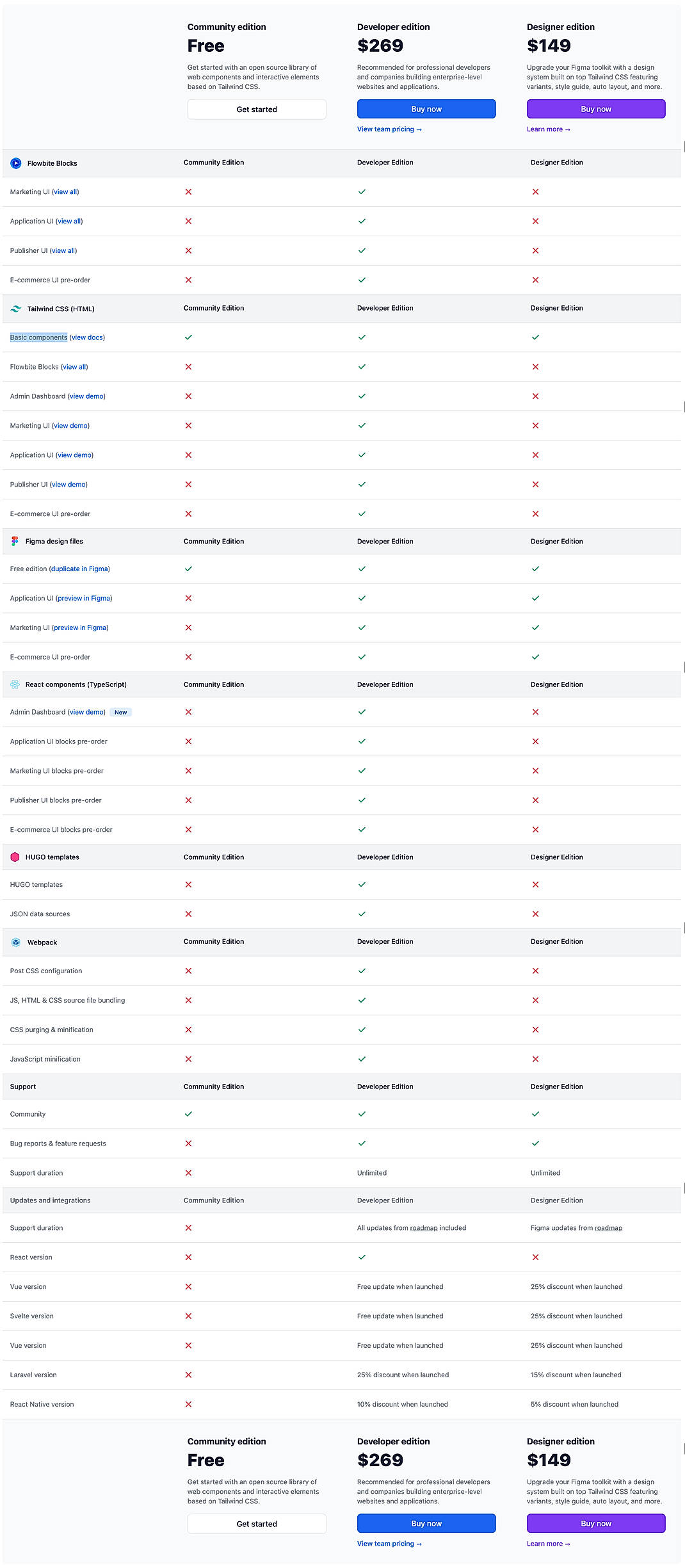
Task: Click the HUGO templates hexagon icon
Action: tap(15, 857)
